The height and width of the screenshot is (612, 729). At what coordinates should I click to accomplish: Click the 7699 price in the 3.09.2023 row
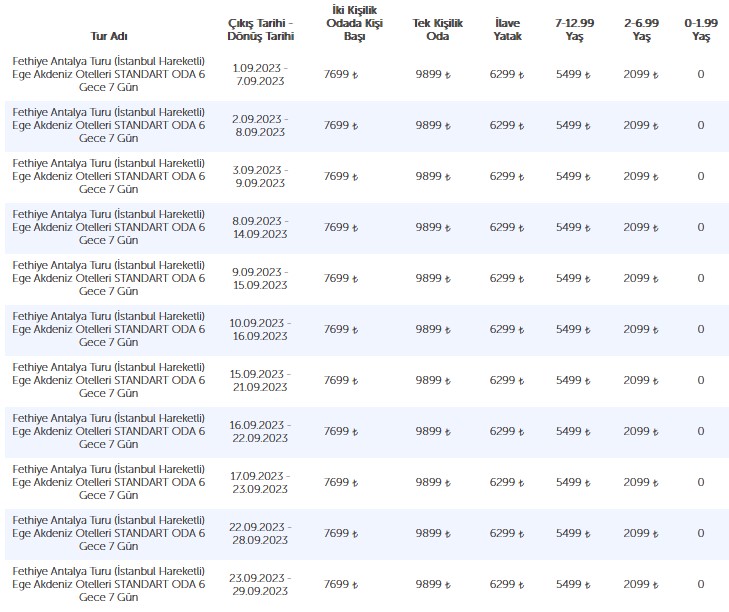(341, 177)
